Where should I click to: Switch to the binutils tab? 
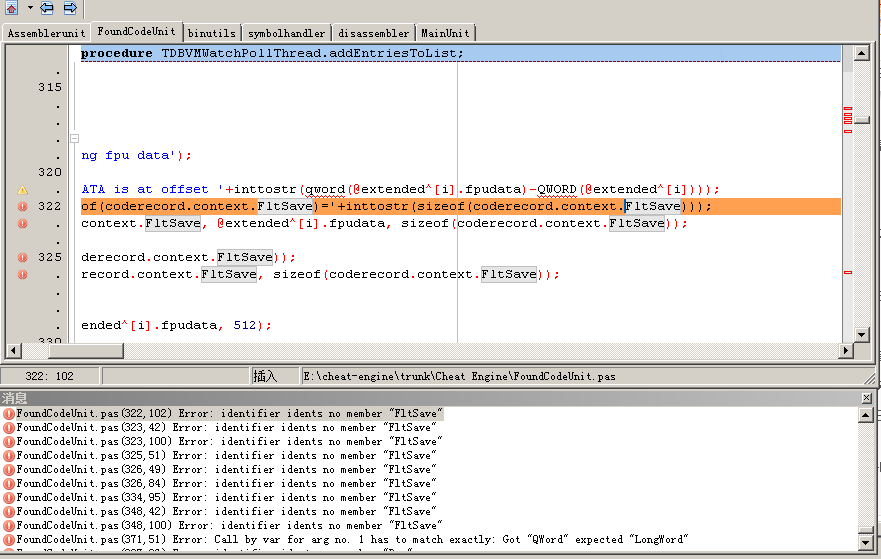click(211, 33)
